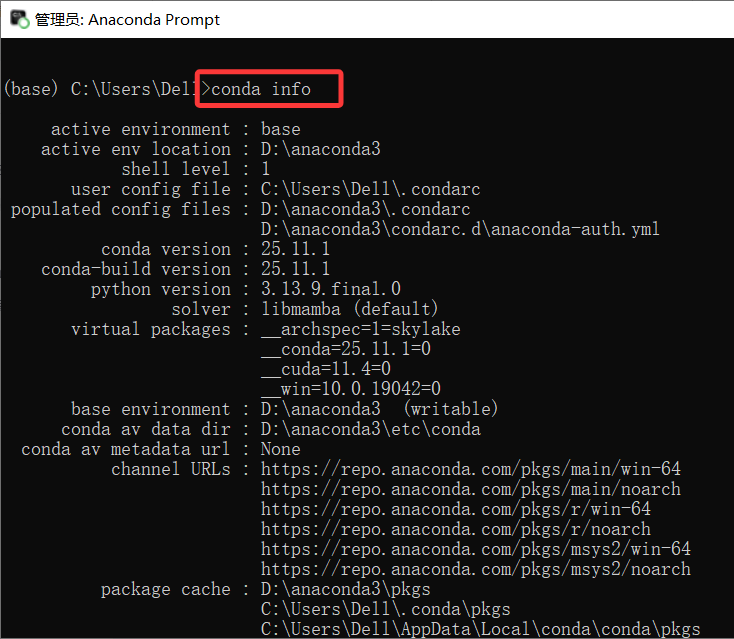This screenshot has height=639, width=734.
Task: Click the 'user config file' label
Action: pyautogui.click(x=151, y=190)
